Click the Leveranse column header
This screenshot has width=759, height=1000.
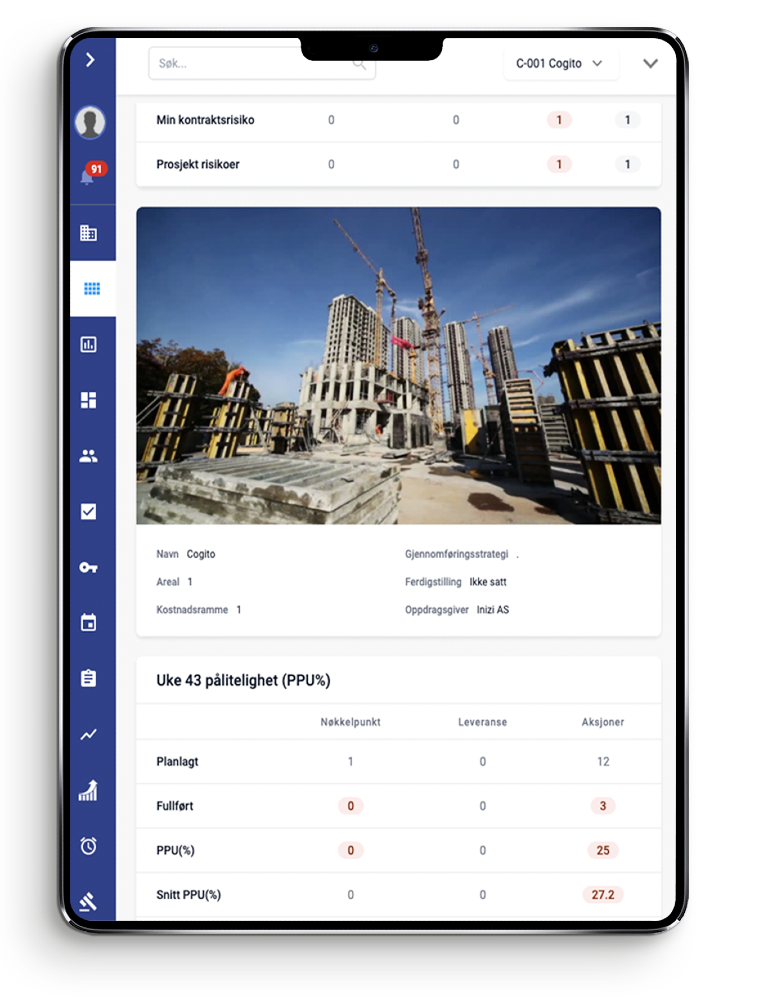tap(483, 722)
